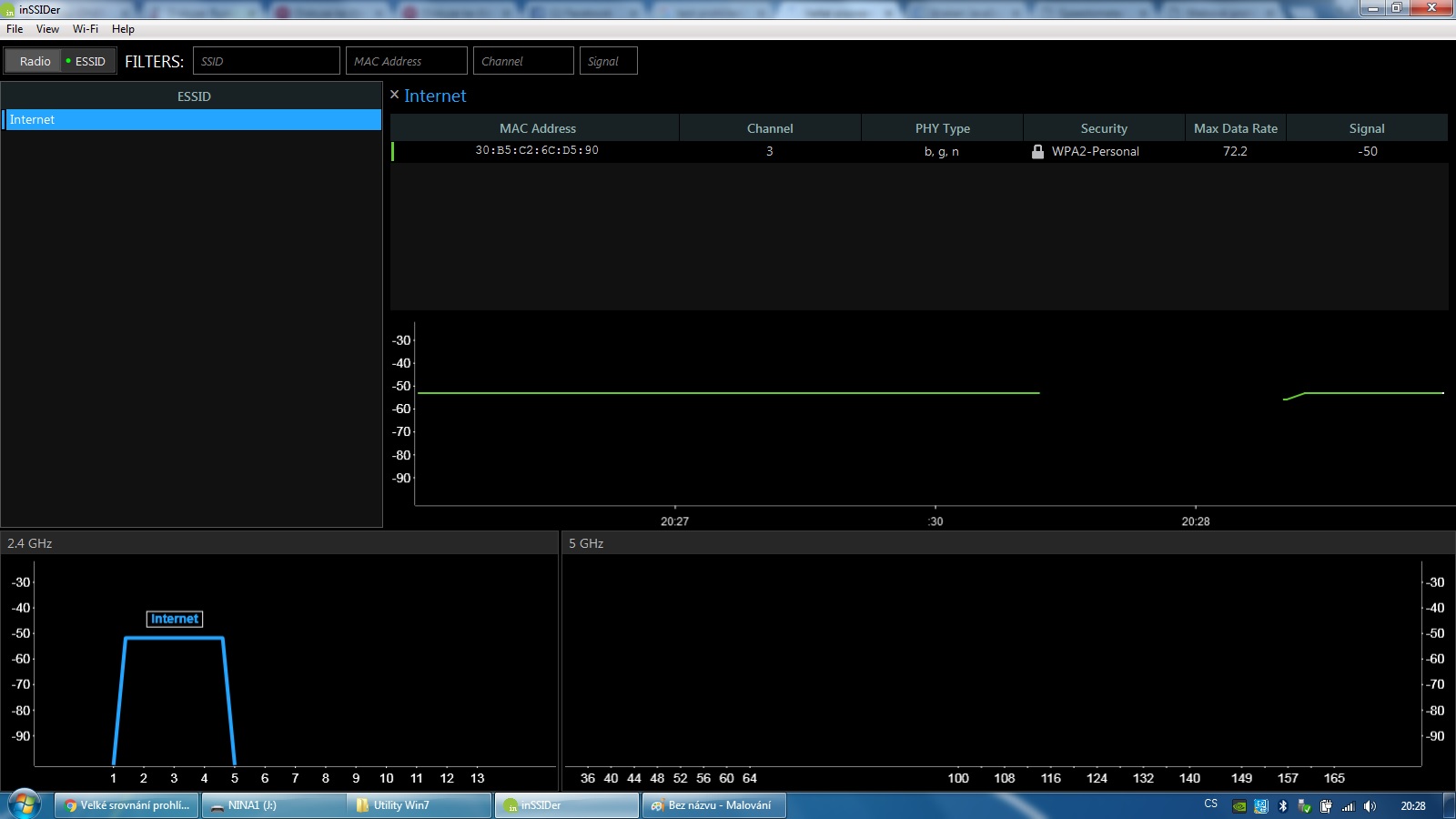The image size is (1456, 819).
Task: Click the PHY type value b, g, n
Action: (x=942, y=151)
